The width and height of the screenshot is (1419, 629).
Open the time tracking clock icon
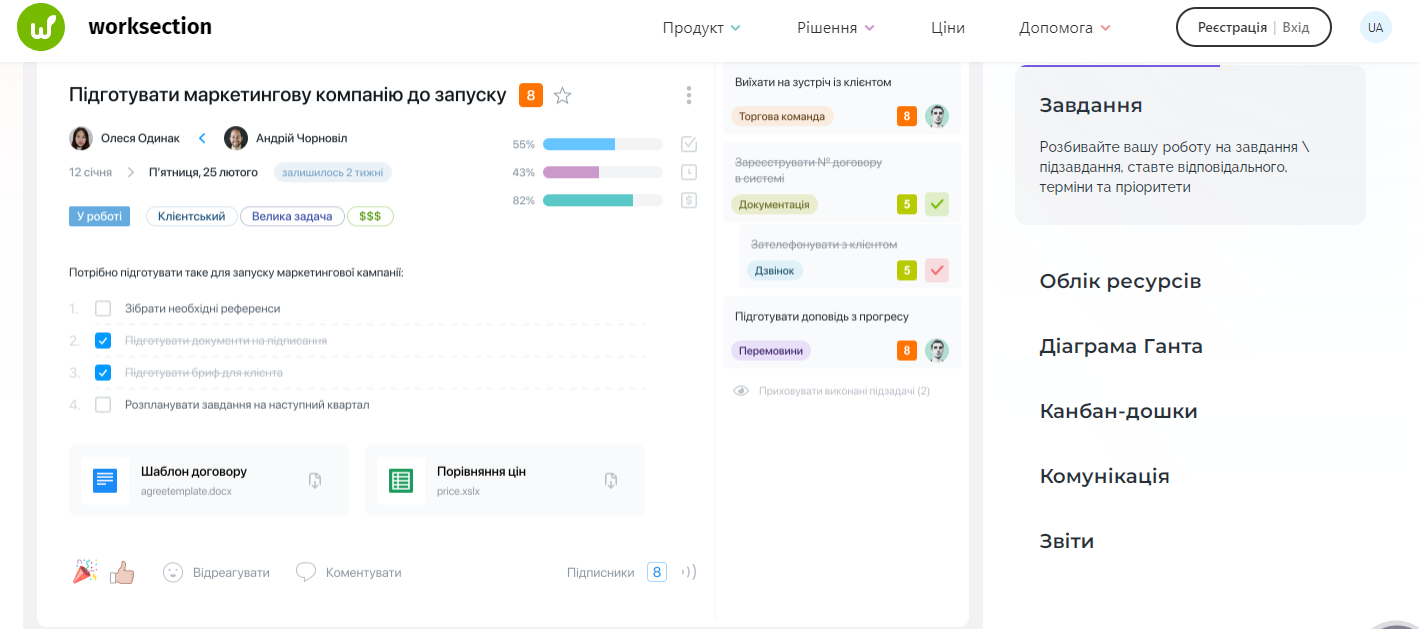tap(688, 172)
